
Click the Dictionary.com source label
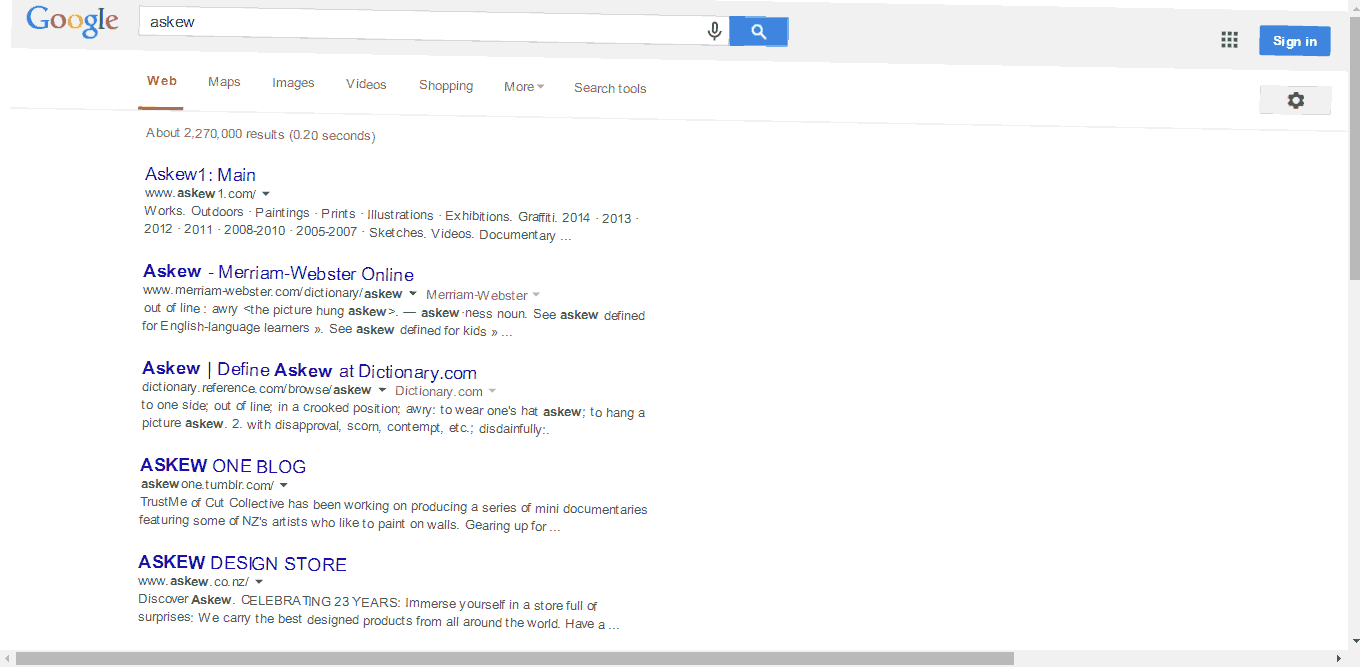439,391
